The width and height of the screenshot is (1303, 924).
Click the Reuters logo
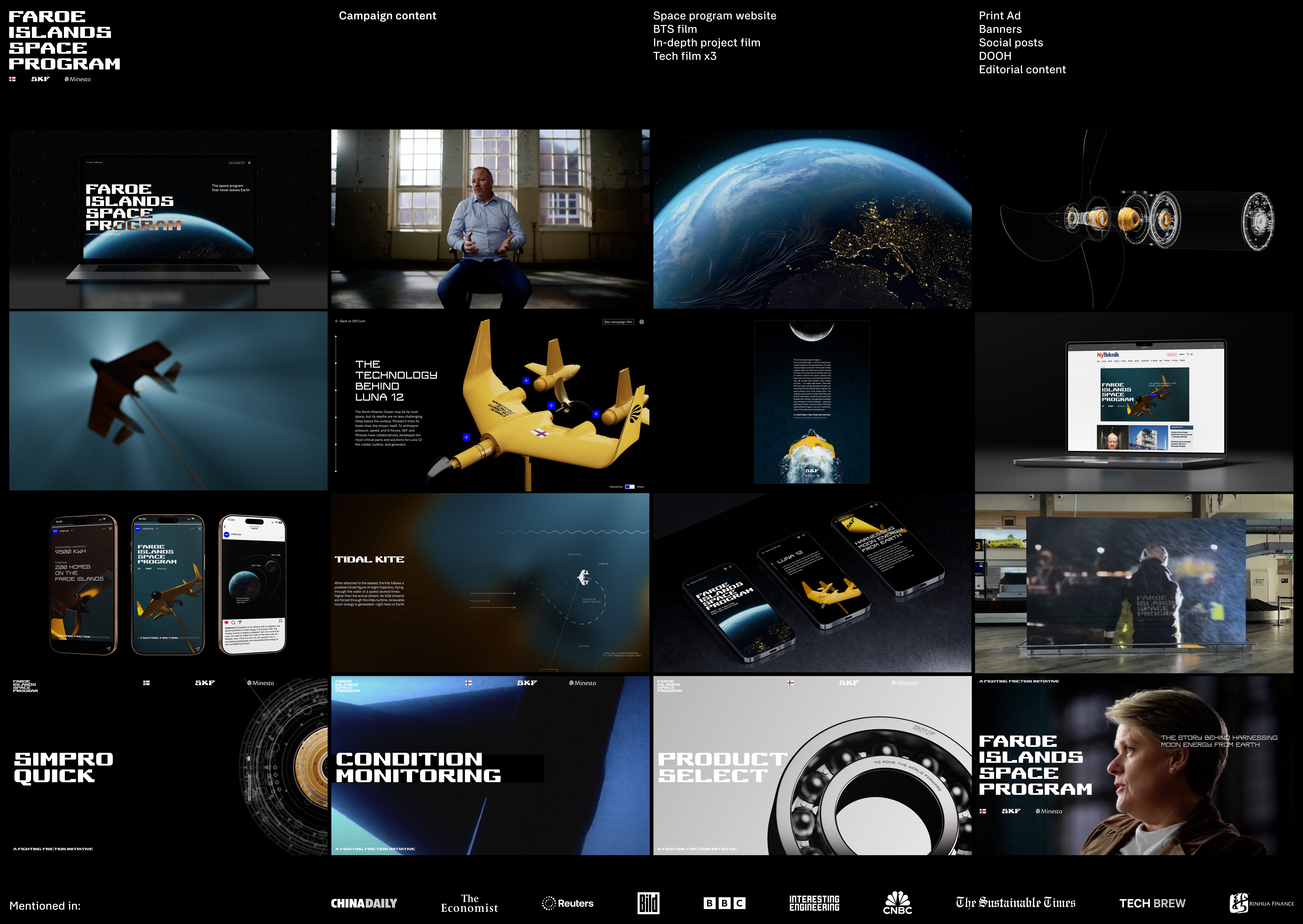point(568,903)
